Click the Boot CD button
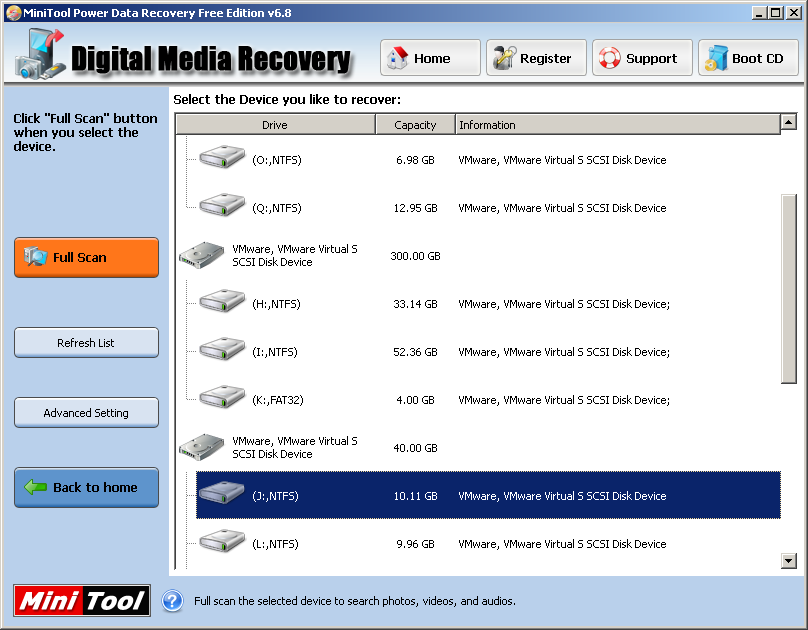808x630 pixels. [x=748, y=58]
